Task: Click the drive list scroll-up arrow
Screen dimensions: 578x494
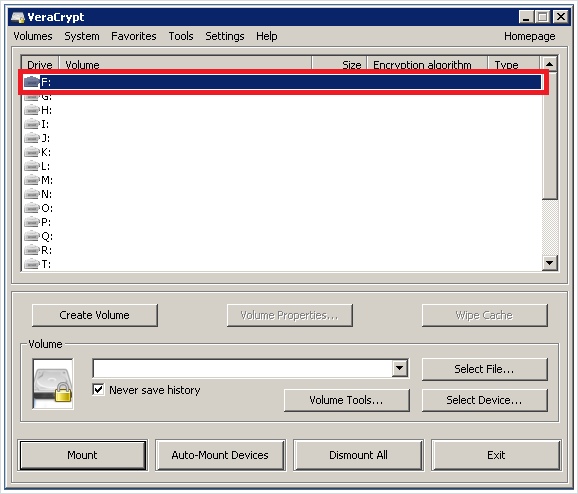Action: (x=550, y=64)
